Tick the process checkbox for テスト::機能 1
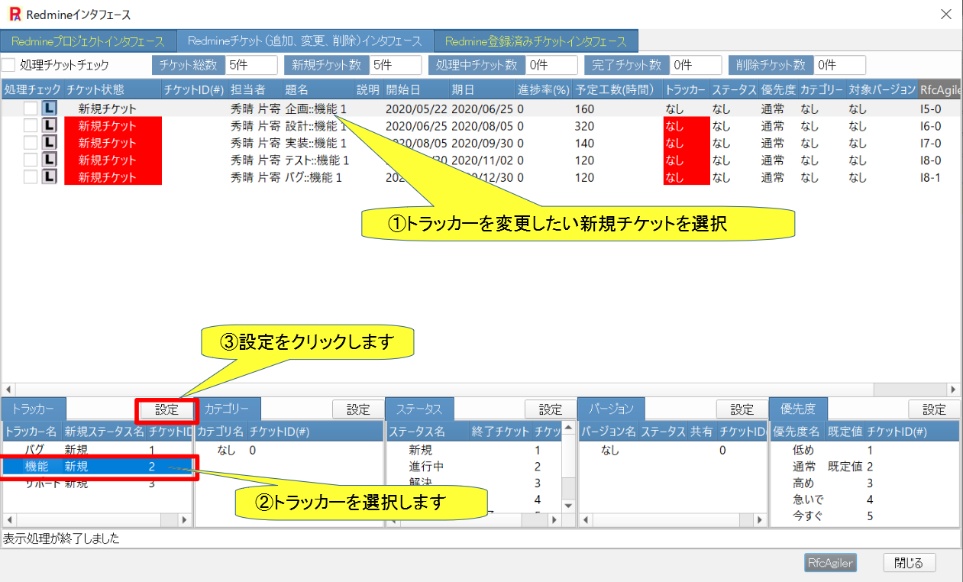 (31, 160)
